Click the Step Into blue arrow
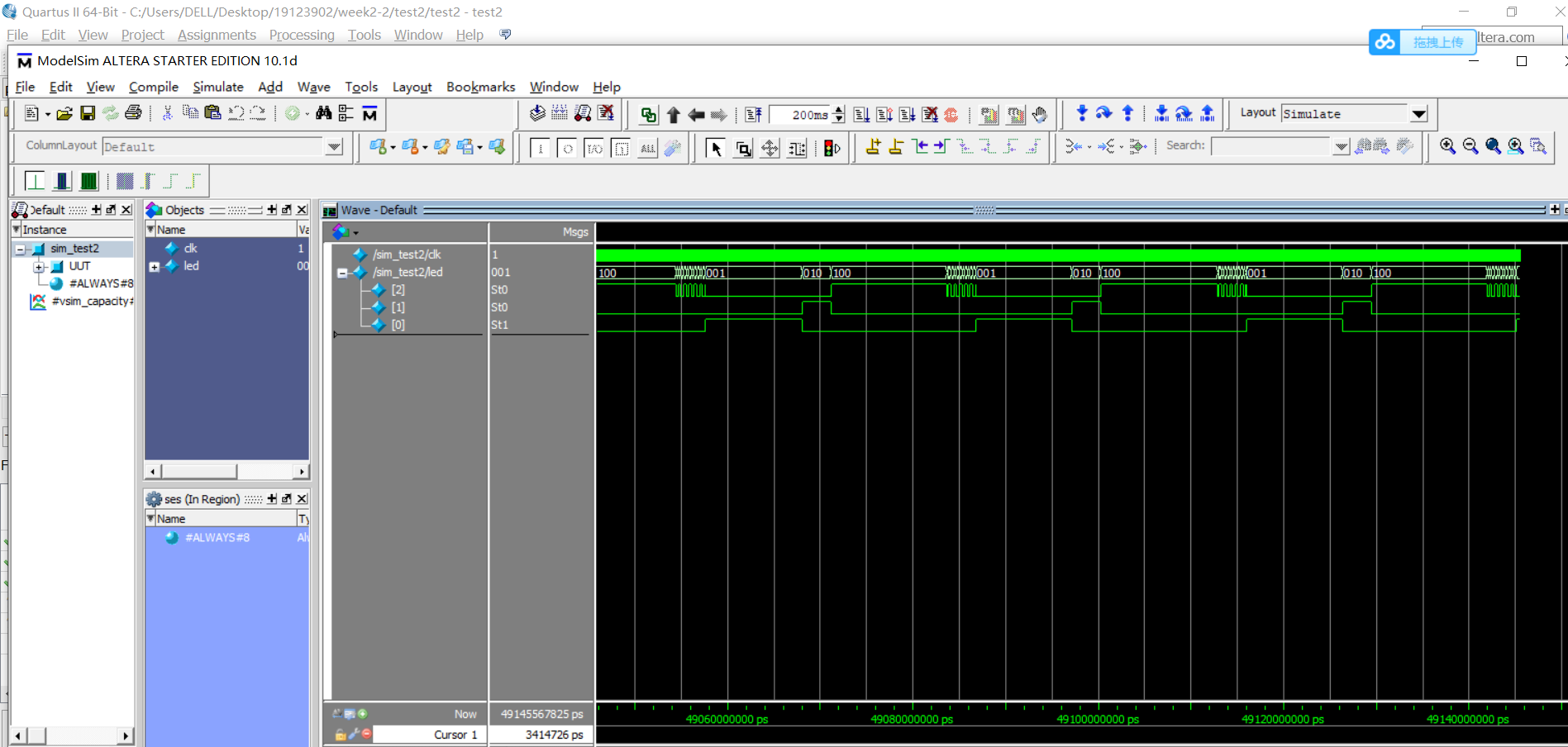The width and height of the screenshot is (1568, 747). tap(1082, 113)
